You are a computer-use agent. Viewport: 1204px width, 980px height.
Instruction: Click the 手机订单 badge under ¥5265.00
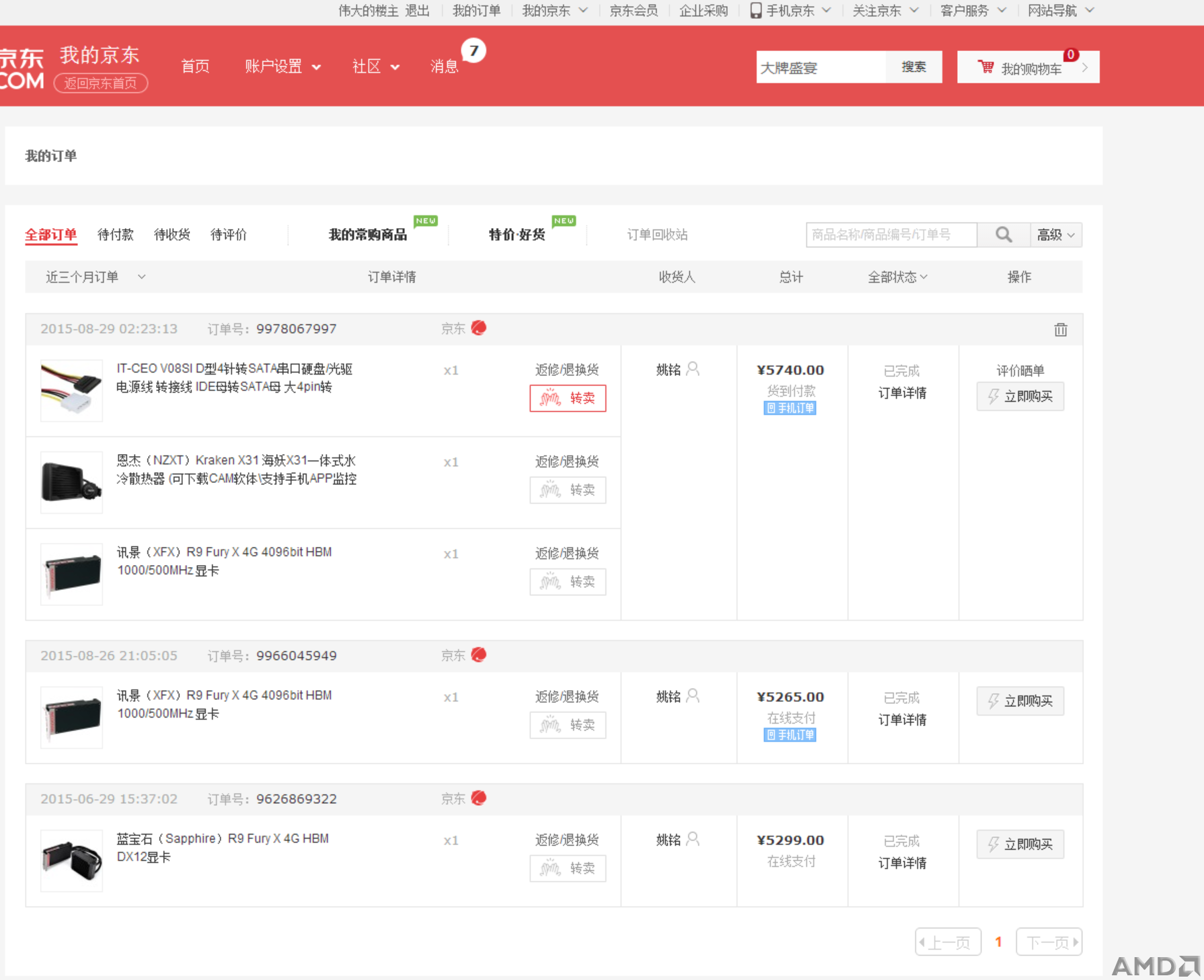(790, 734)
